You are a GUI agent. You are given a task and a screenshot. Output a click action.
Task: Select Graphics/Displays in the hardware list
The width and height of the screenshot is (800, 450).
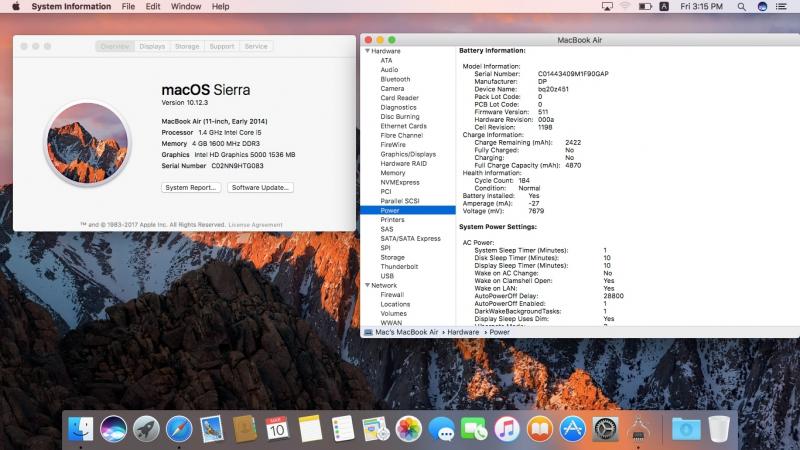(x=408, y=154)
